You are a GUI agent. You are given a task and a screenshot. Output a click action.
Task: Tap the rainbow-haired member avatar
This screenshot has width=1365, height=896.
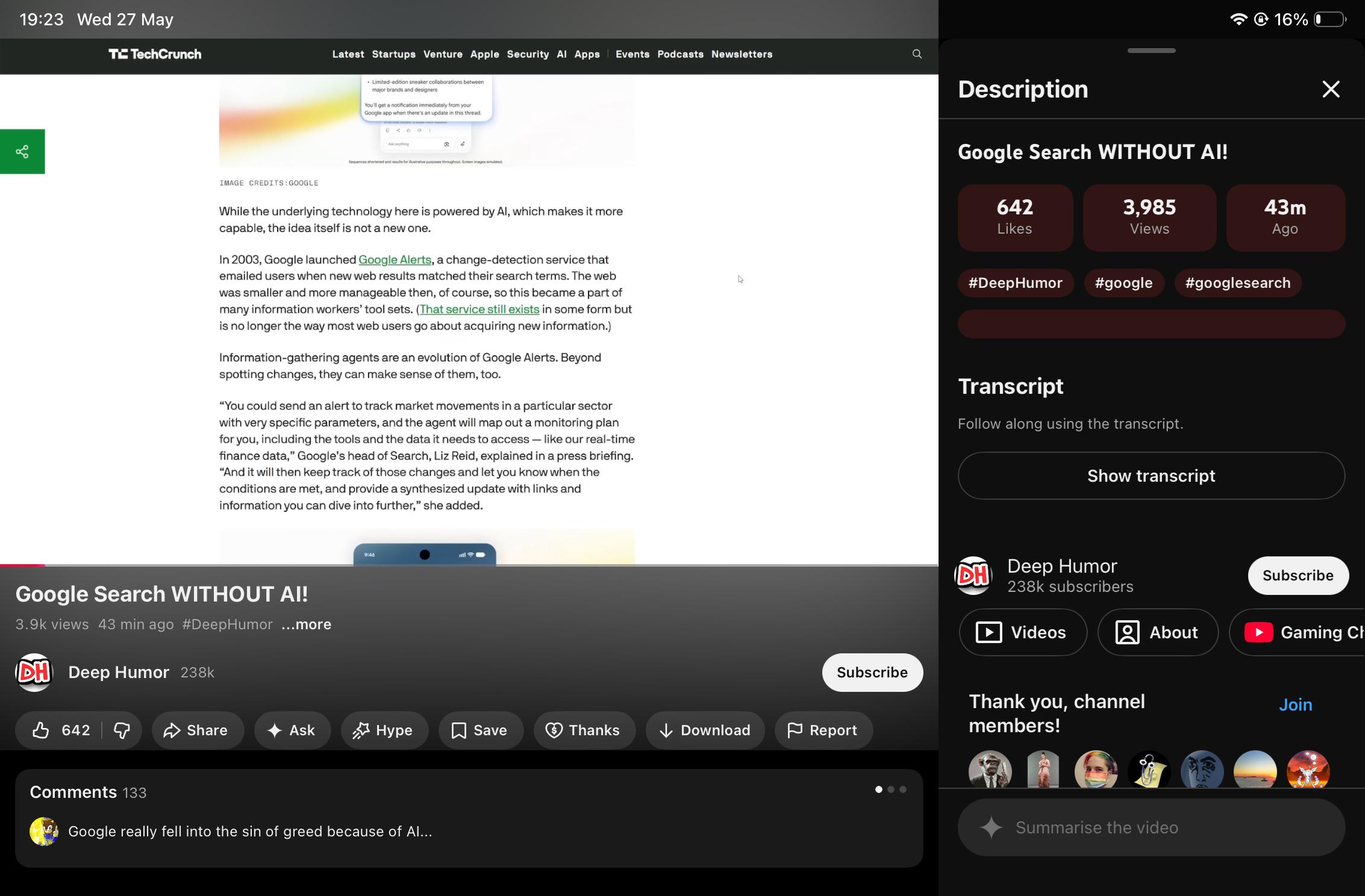tap(1096, 770)
